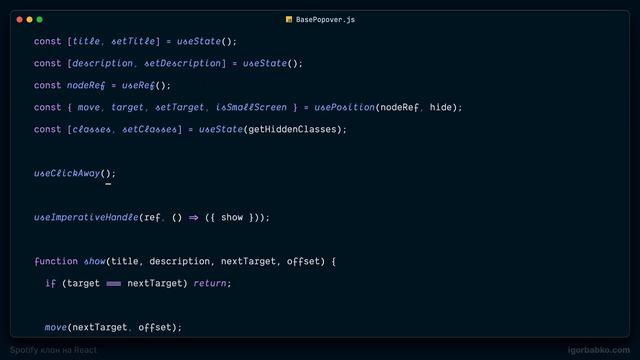Viewport: 640px width, 360px height.
Task: Click the 'move(nextTarget, offset)' call
Action: [x=113, y=327]
